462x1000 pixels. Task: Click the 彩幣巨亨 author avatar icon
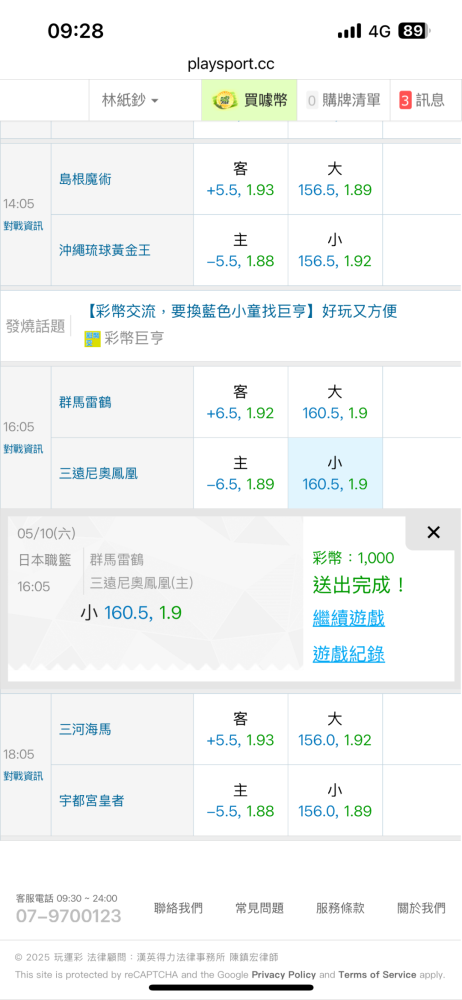93,339
